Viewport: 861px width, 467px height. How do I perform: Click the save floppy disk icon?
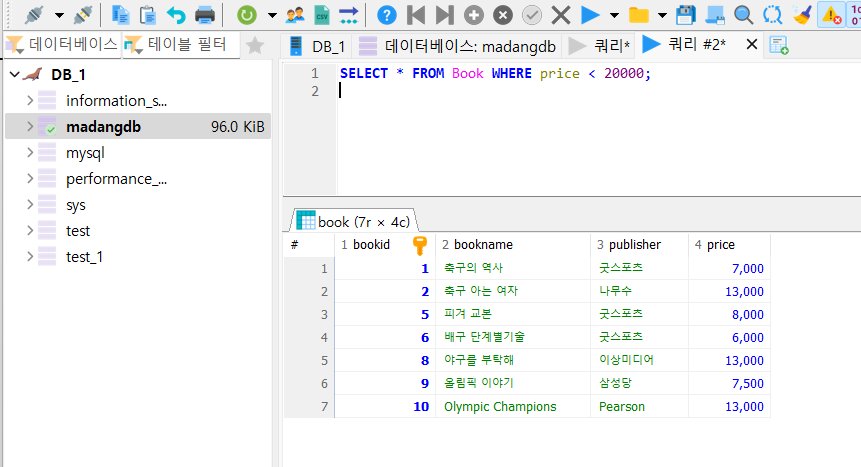coord(685,15)
